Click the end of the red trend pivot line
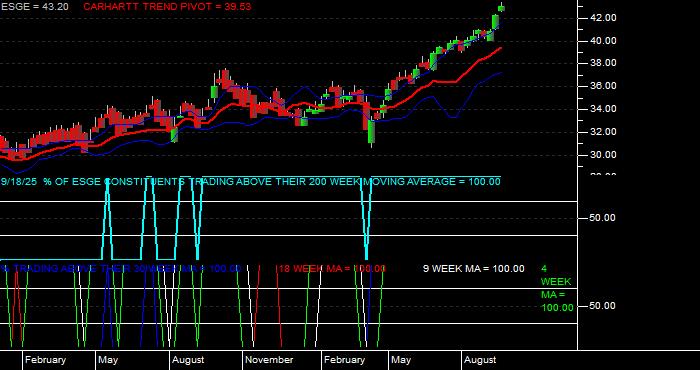Viewport: 700px width, 370px height. [x=500, y=48]
